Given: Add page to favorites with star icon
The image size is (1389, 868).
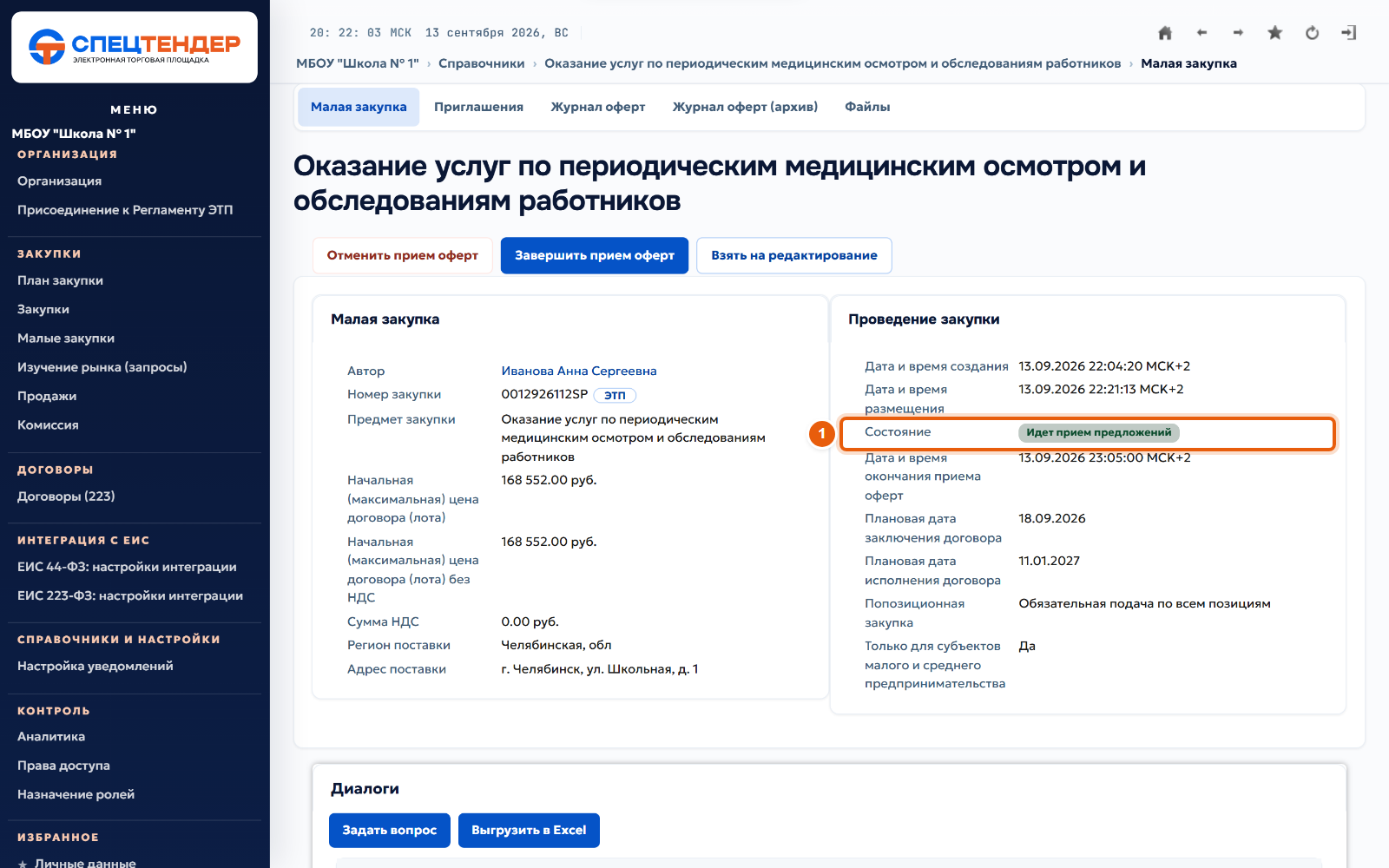Looking at the screenshot, I should (1274, 33).
